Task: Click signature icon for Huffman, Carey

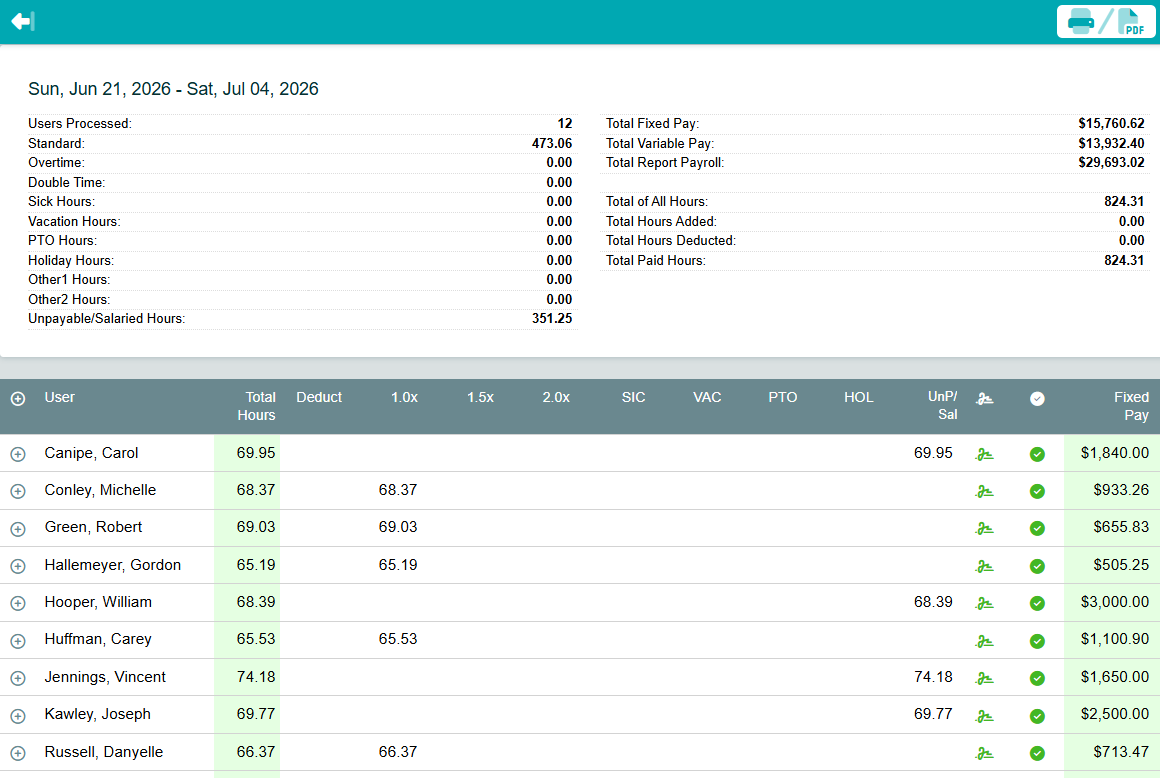Action: click(x=984, y=640)
